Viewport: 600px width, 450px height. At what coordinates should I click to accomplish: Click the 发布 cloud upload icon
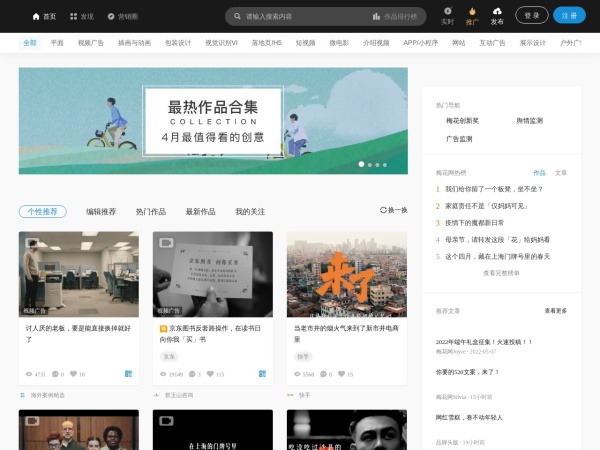pos(497,11)
